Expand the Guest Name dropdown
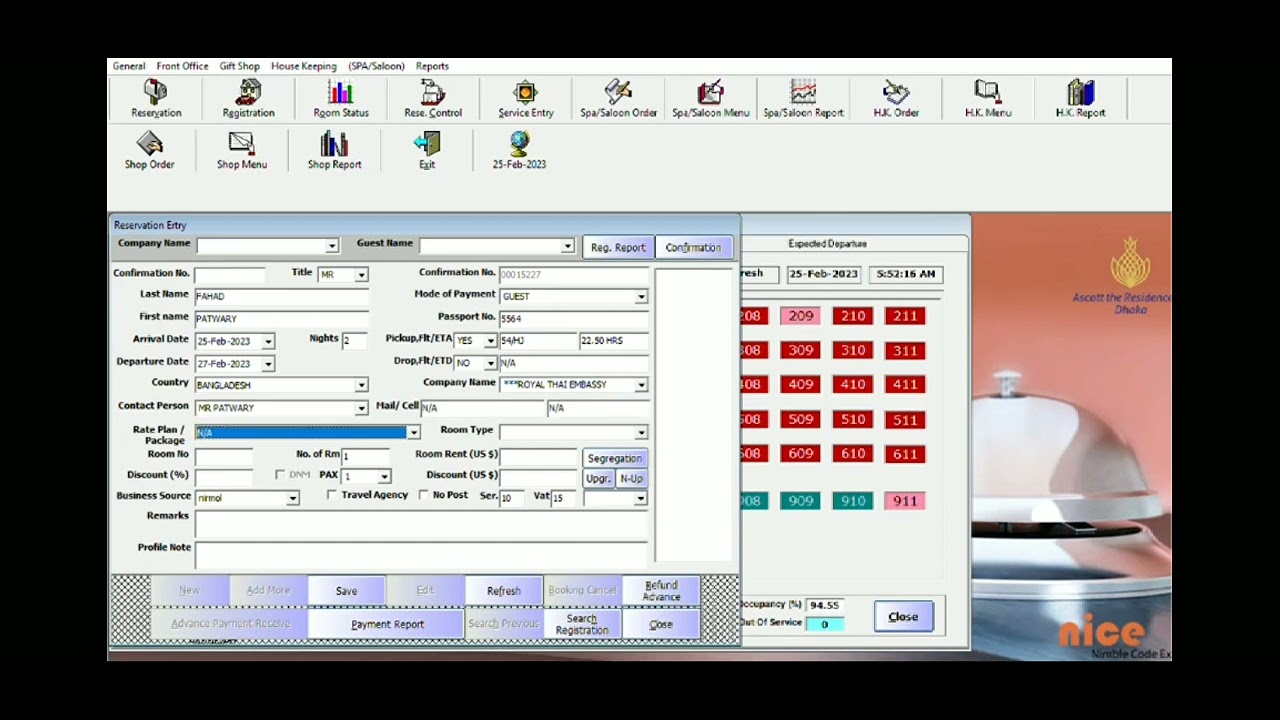Image resolution: width=1280 pixels, height=720 pixels. click(x=567, y=246)
